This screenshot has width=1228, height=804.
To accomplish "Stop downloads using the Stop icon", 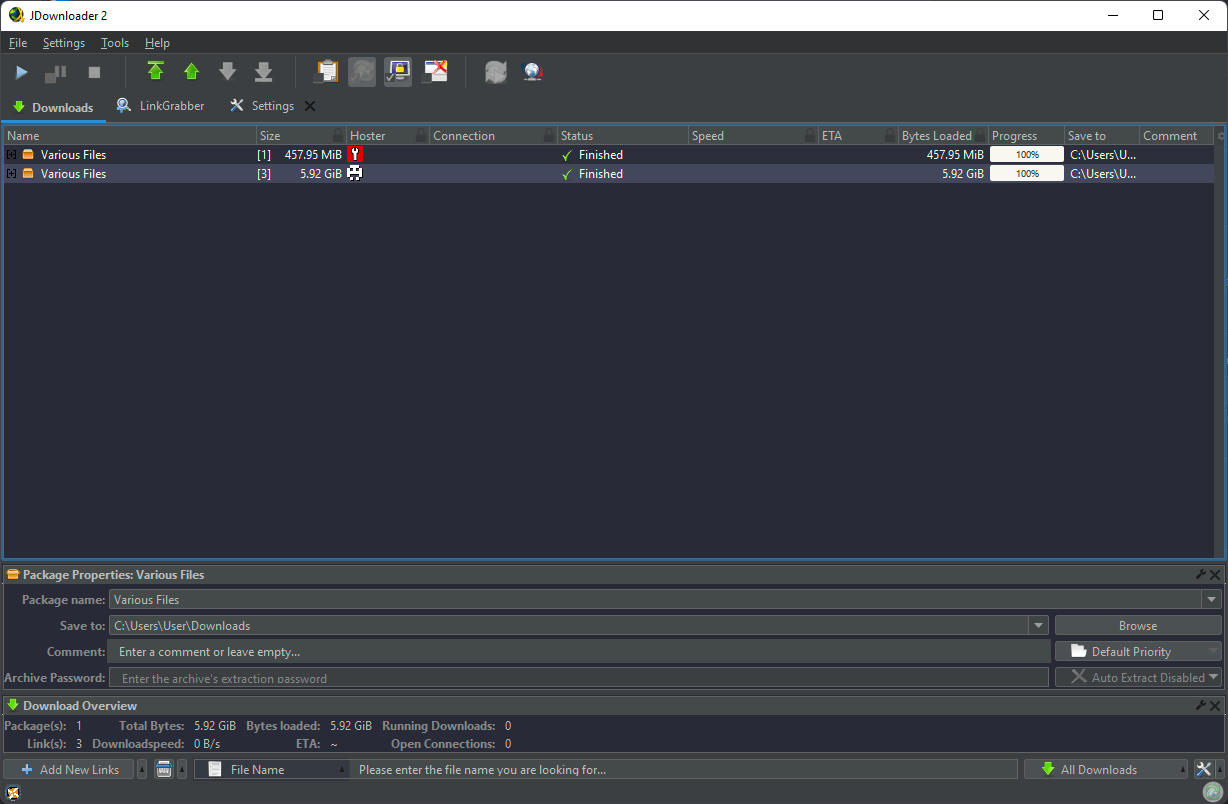I will [93, 71].
